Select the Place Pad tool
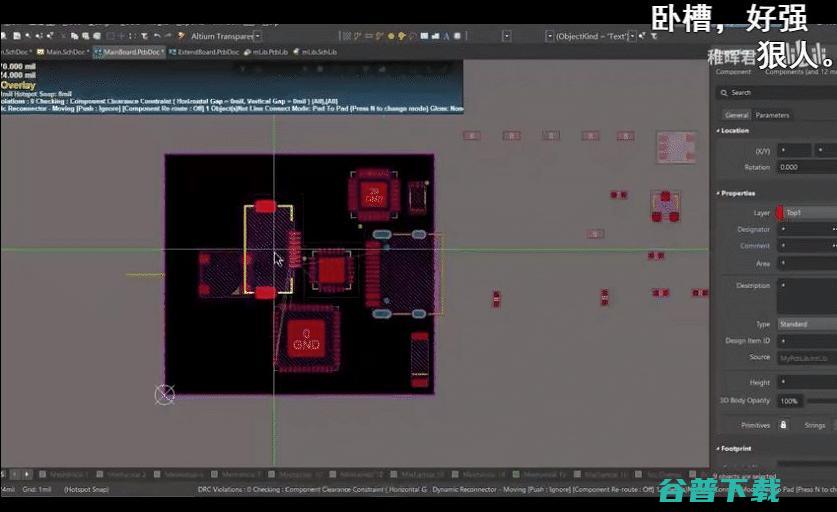Image resolution: width=837 pixels, height=512 pixels. coord(391,36)
